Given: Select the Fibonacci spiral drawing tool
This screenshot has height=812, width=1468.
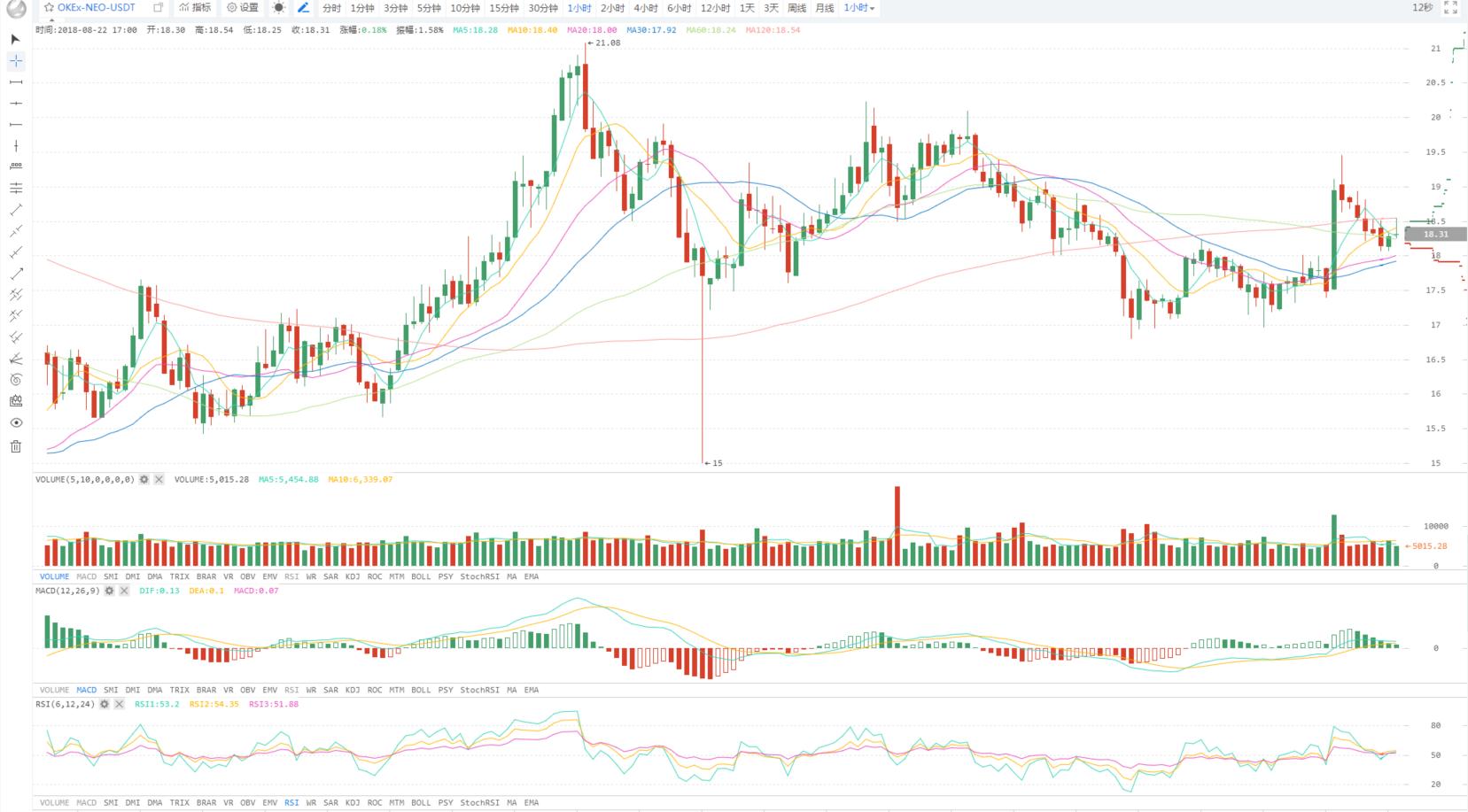Looking at the screenshot, I should pos(15,380).
